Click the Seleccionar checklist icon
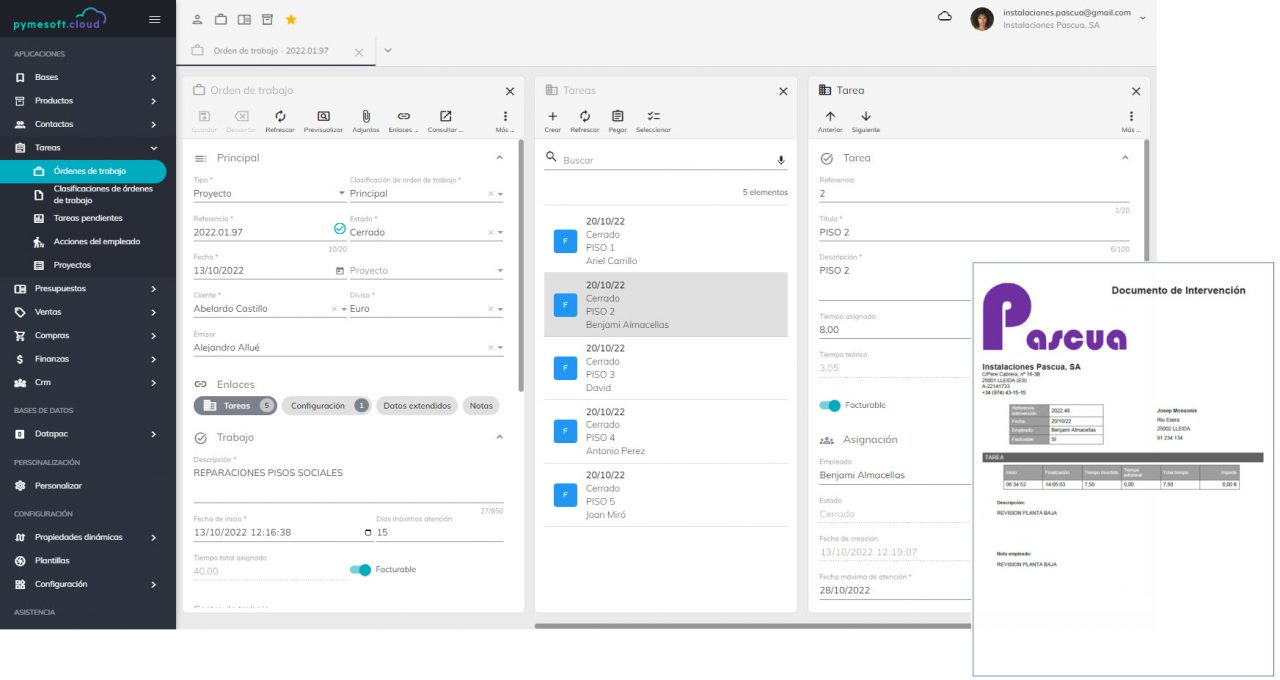The height and width of the screenshot is (680, 1280). [x=653, y=117]
